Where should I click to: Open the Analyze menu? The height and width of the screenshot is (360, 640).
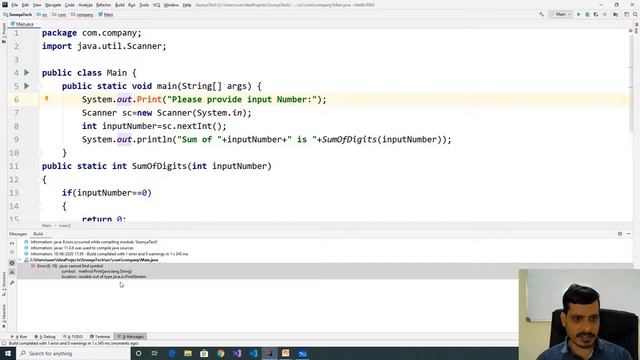coord(85,5)
